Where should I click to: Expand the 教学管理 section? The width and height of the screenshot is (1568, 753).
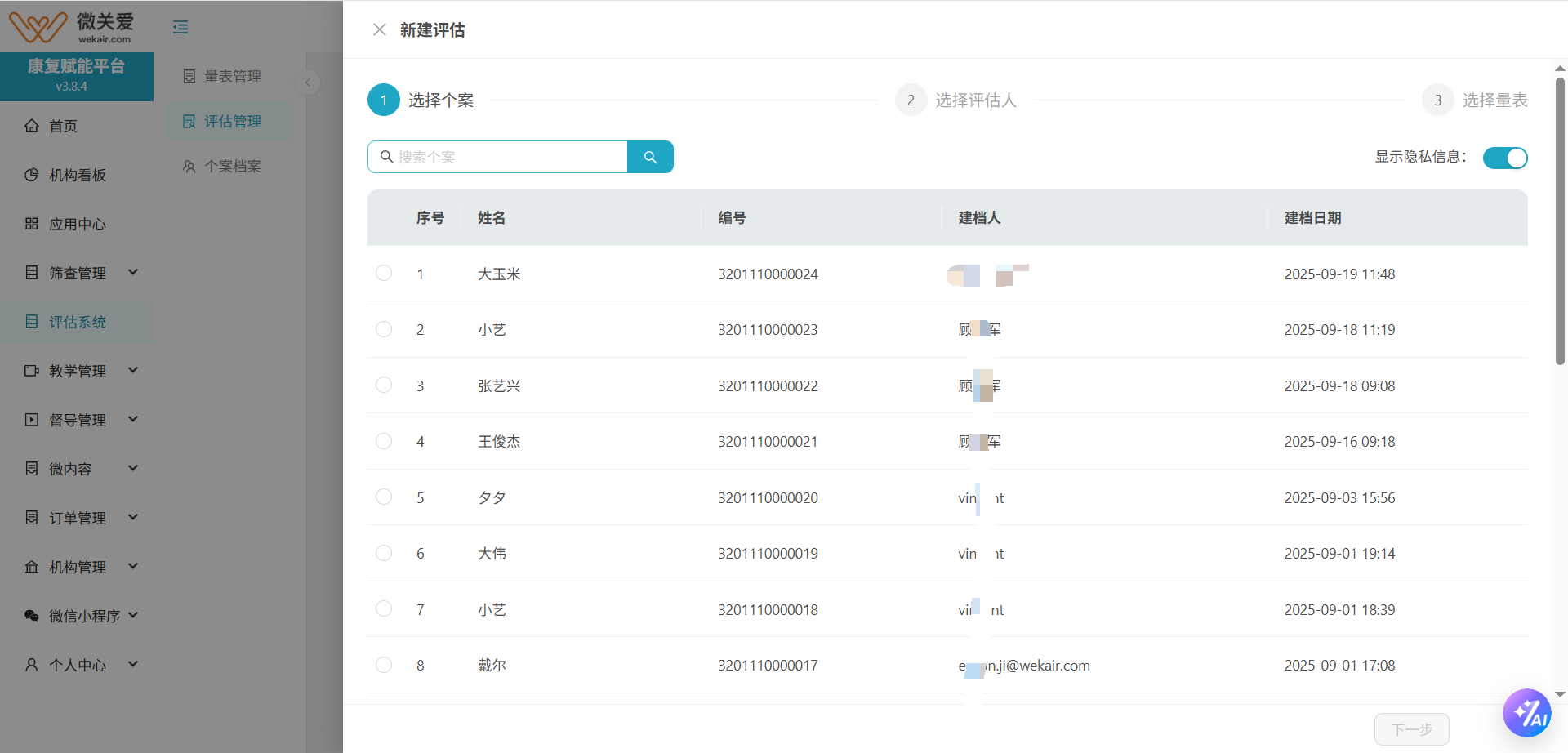coord(79,370)
